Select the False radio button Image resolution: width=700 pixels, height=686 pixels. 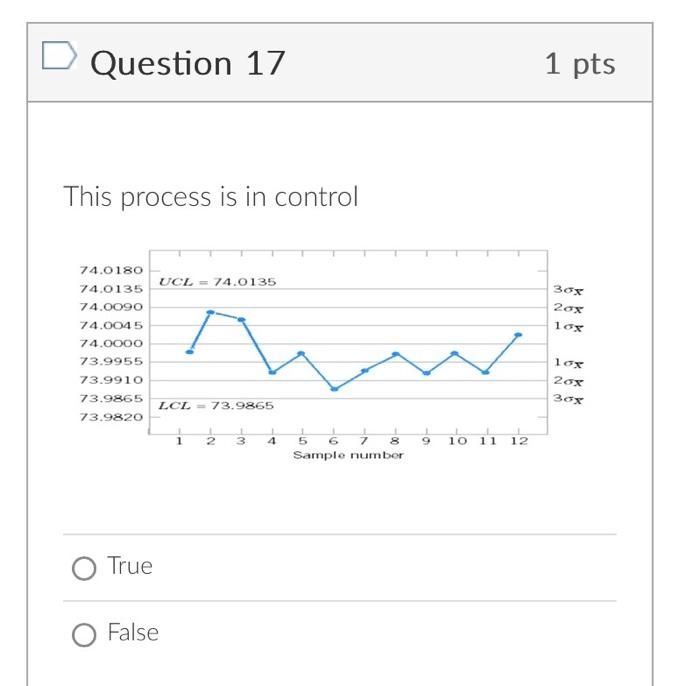pos(84,635)
